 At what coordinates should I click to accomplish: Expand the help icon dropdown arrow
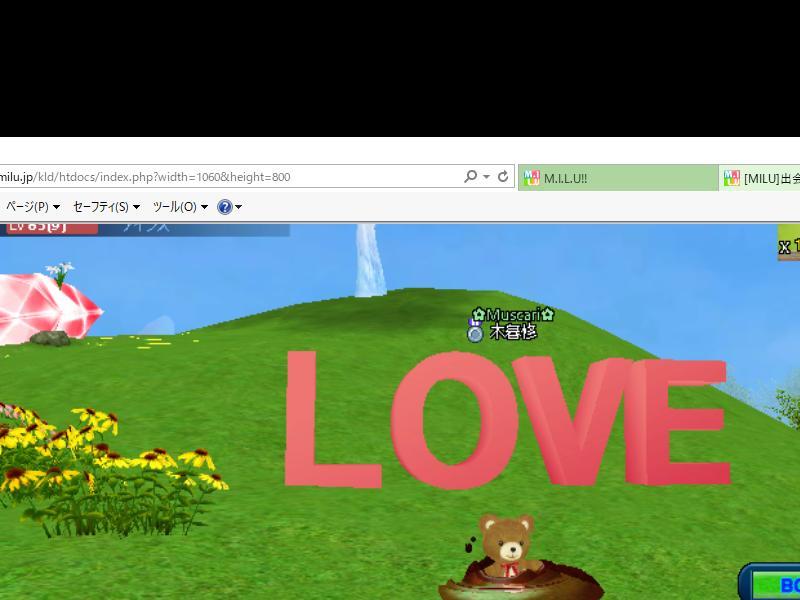pyautogui.click(x=238, y=207)
